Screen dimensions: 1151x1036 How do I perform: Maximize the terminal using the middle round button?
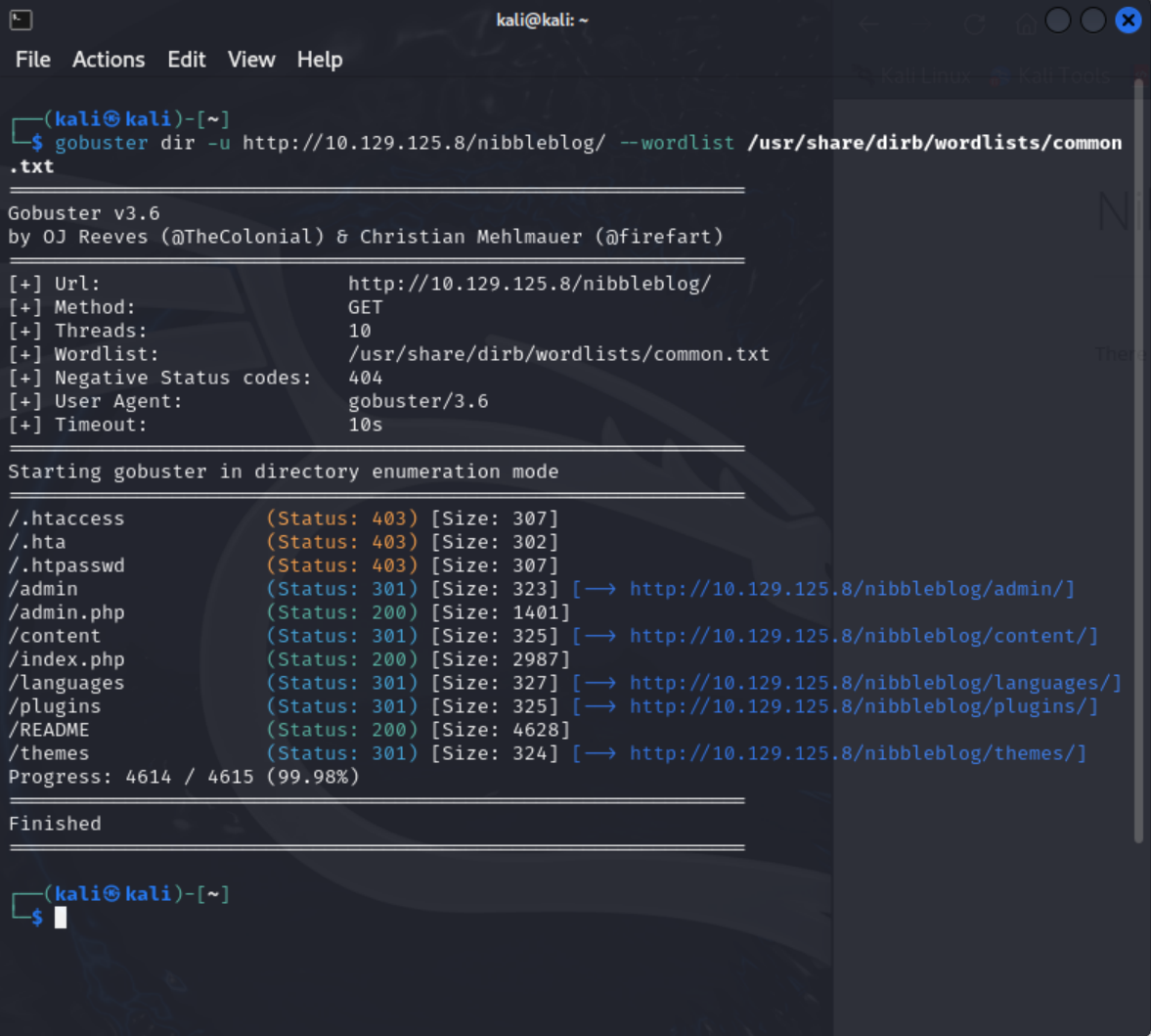pyautogui.click(x=1092, y=20)
